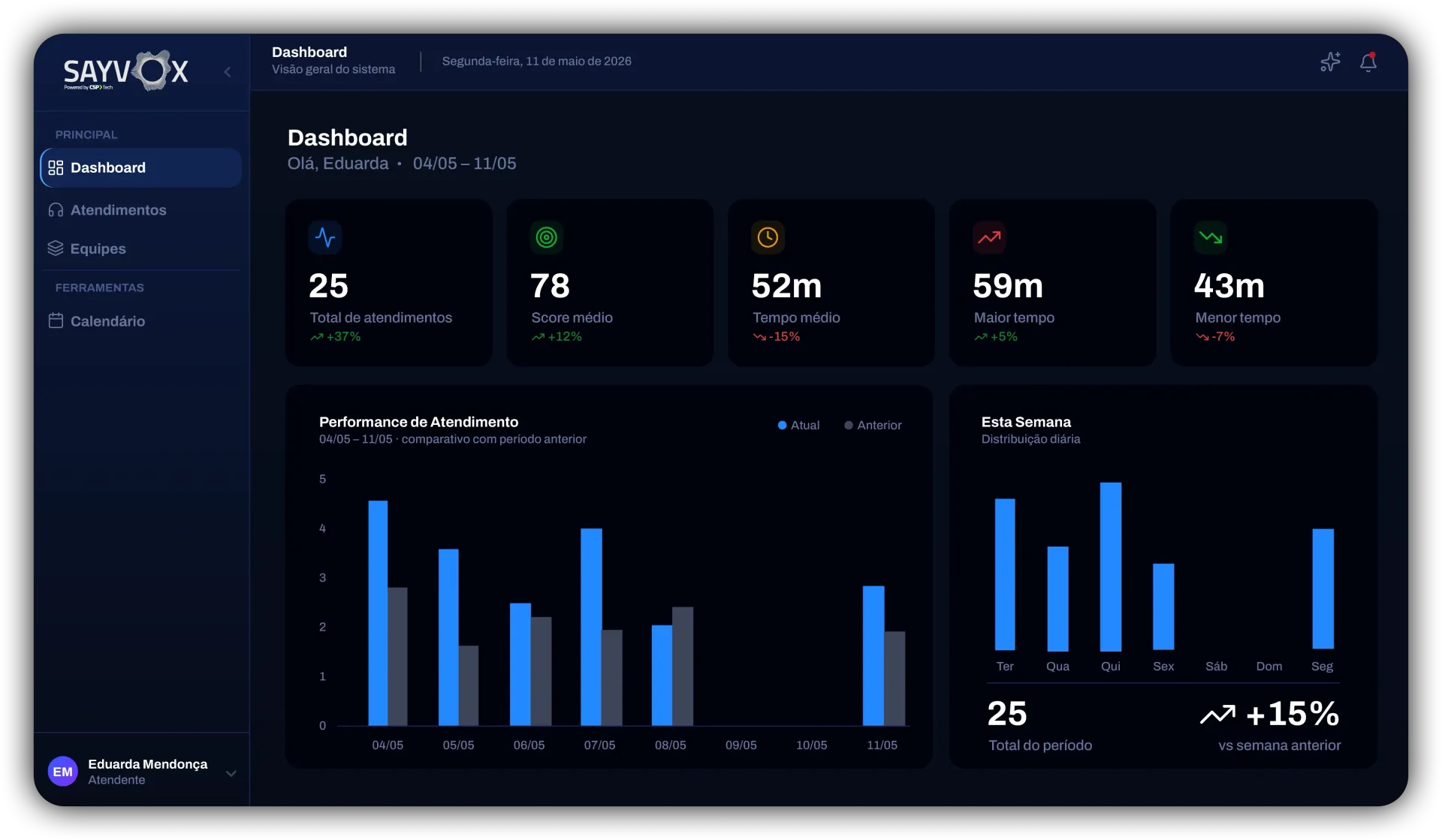
Task: Click the red trending-up icon on Maior tempo card
Action: 989,237
